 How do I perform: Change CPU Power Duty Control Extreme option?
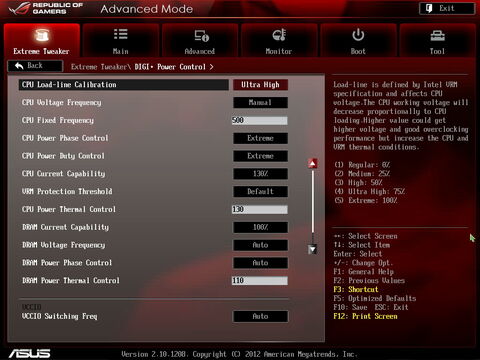pos(260,156)
